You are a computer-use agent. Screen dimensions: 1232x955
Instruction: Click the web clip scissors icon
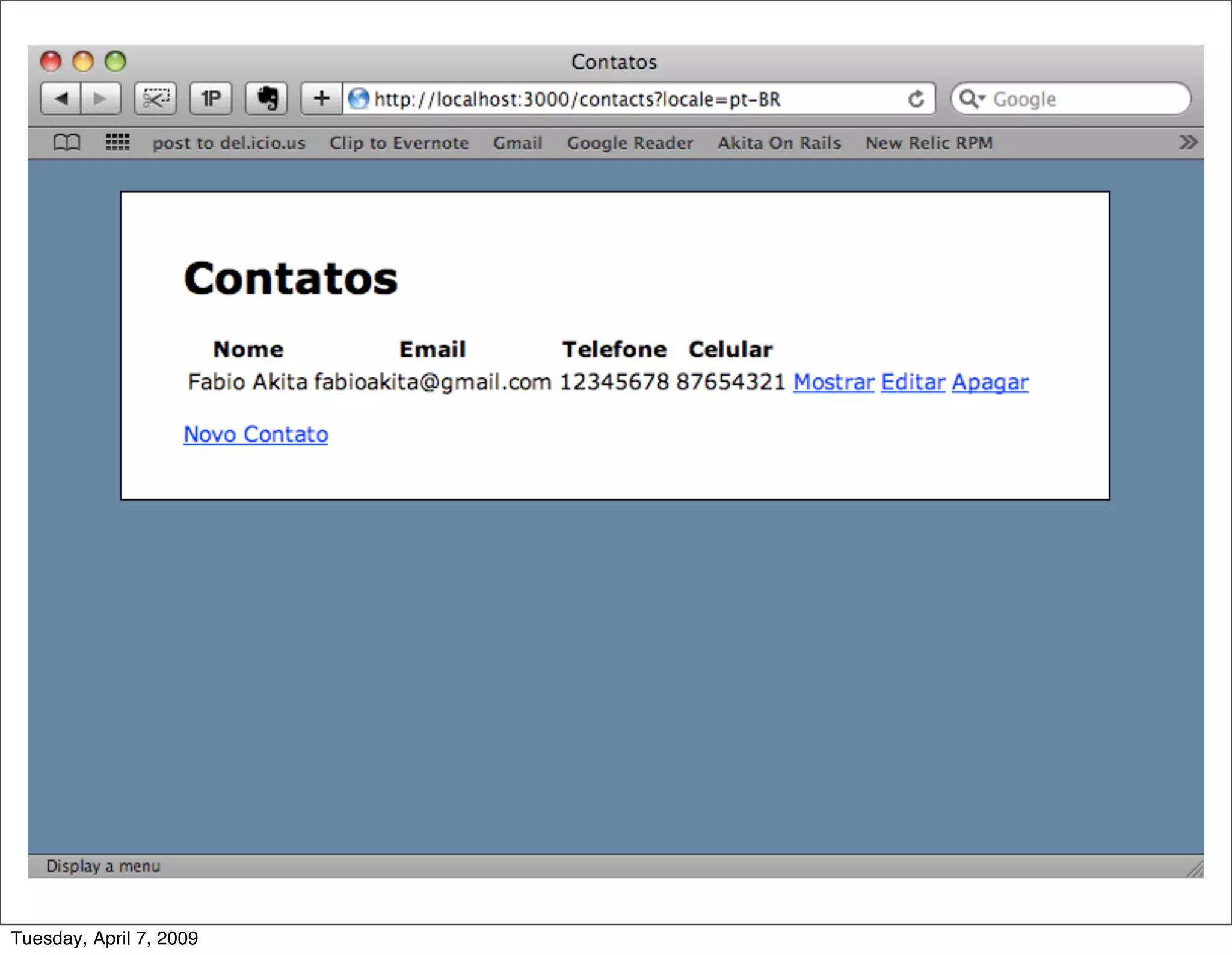point(155,98)
